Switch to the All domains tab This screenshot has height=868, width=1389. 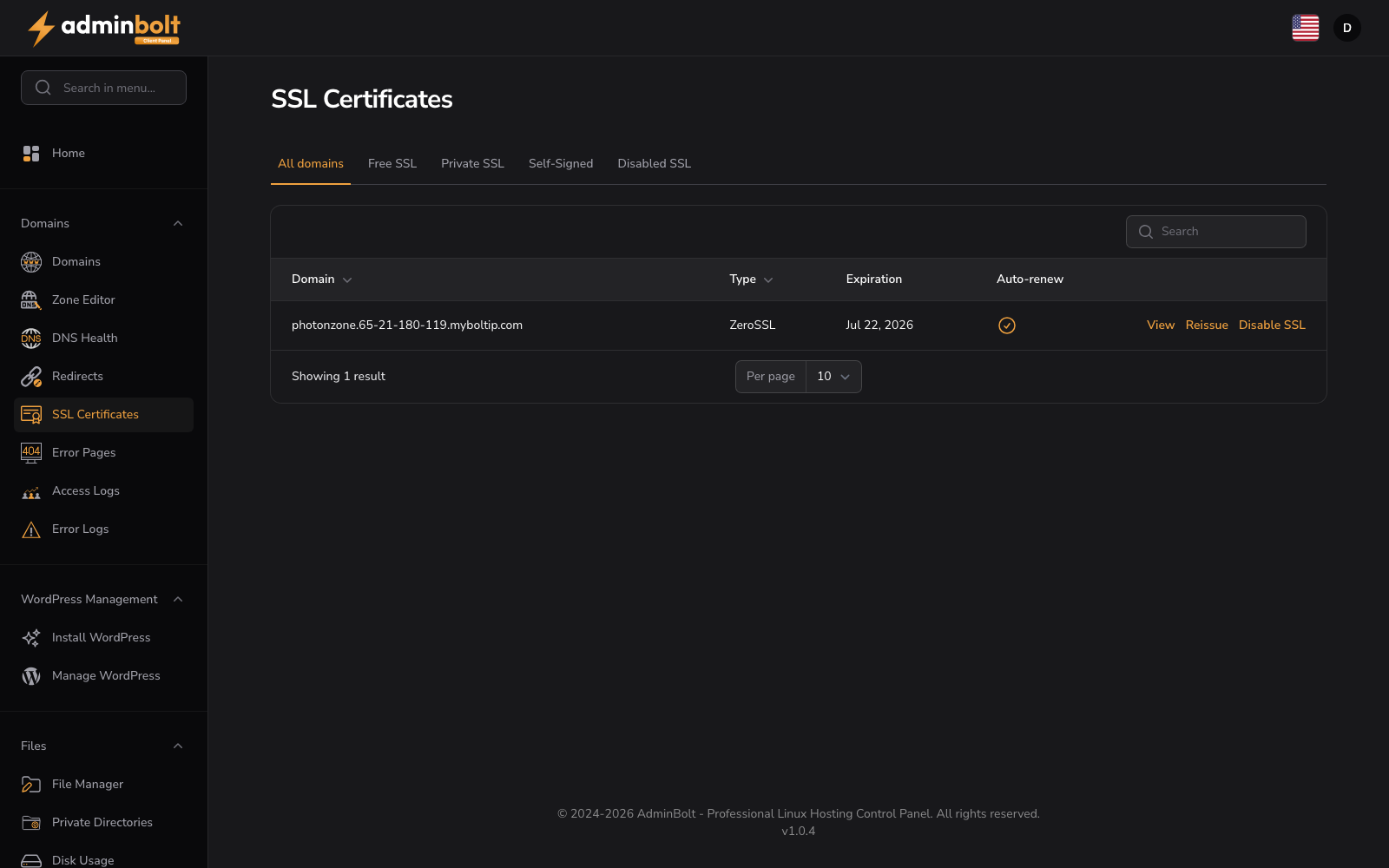pyautogui.click(x=311, y=164)
